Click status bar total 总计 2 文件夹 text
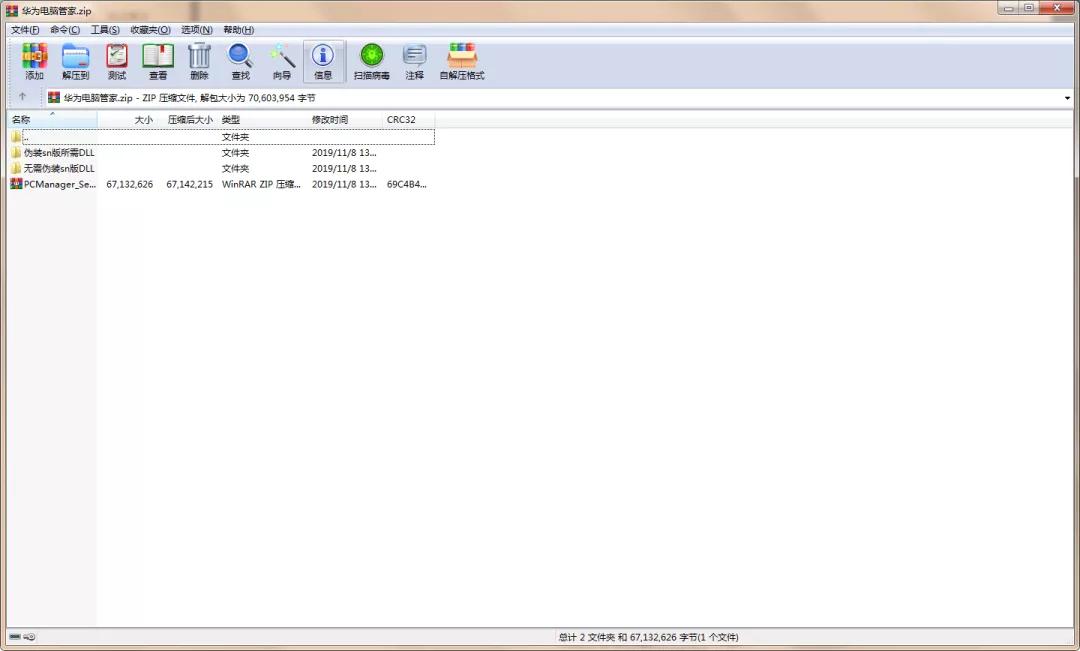 (x=648, y=637)
